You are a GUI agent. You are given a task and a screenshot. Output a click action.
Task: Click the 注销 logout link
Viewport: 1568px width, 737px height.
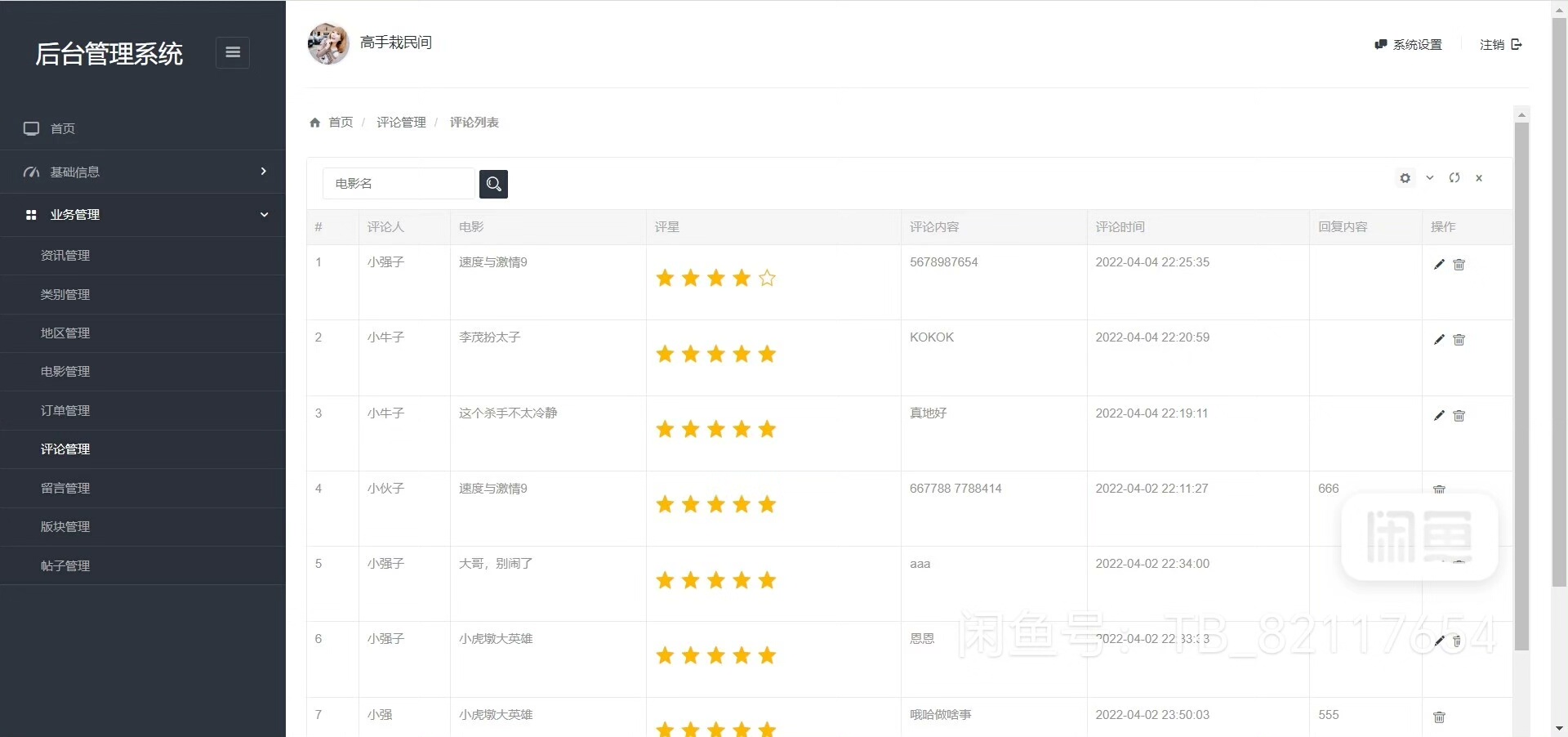point(1500,45)
